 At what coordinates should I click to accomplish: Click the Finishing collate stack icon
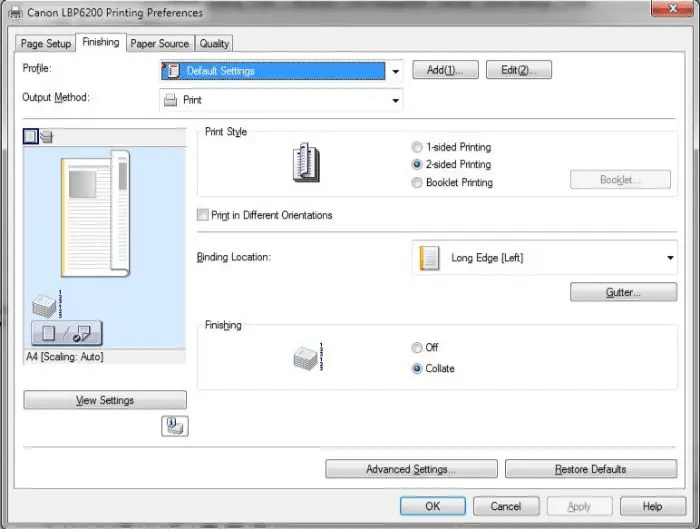(308, 358)
